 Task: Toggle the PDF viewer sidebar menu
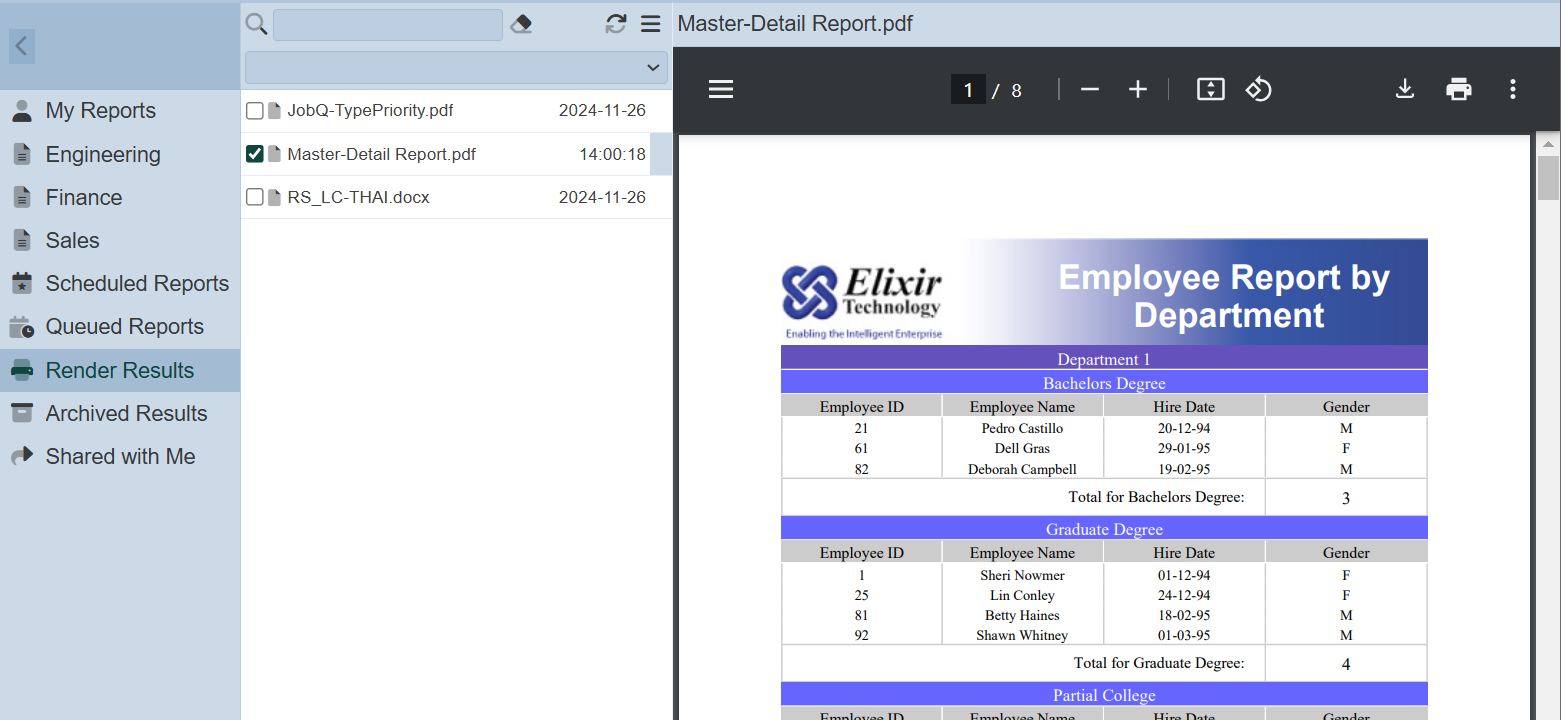point(721,90)
